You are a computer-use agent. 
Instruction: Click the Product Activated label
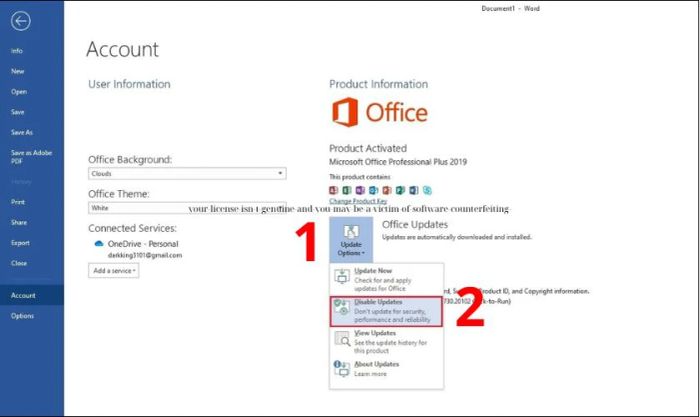368,148
